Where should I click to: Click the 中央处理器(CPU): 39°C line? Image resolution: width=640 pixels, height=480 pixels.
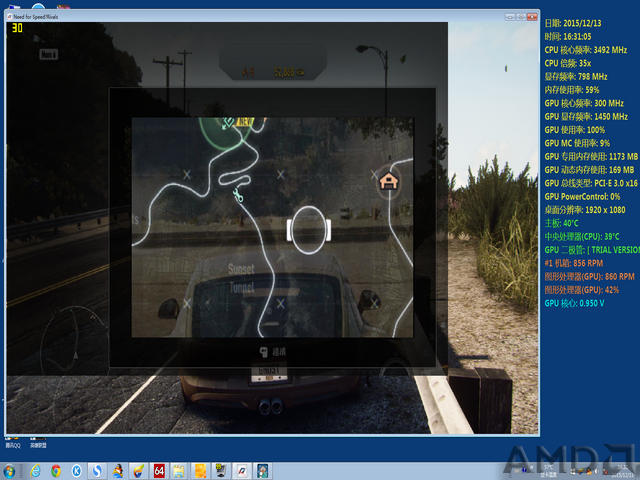pyautogui.click(x=582, y=237)
